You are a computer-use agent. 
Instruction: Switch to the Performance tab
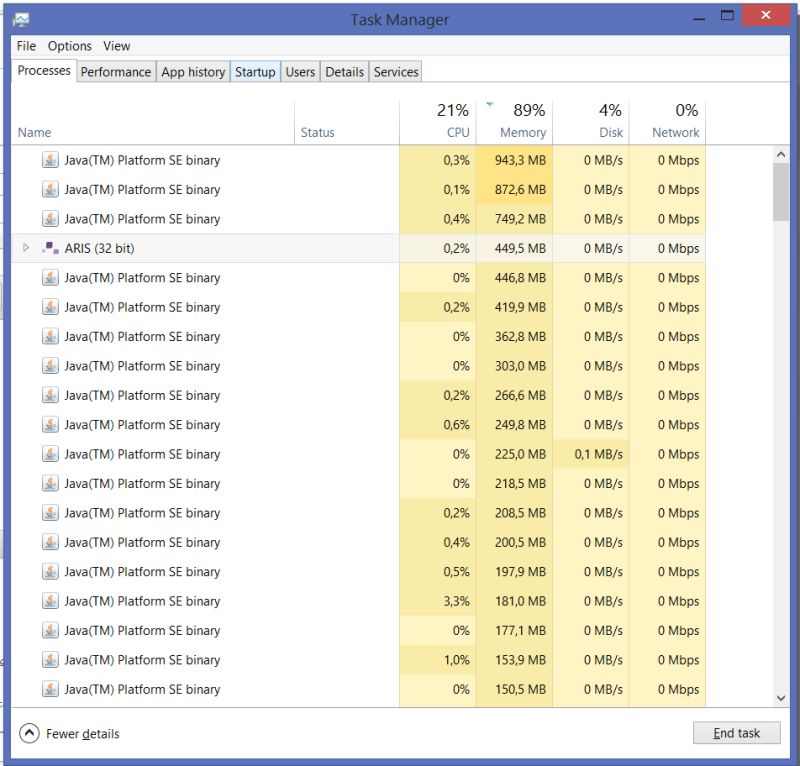[116, 71]
